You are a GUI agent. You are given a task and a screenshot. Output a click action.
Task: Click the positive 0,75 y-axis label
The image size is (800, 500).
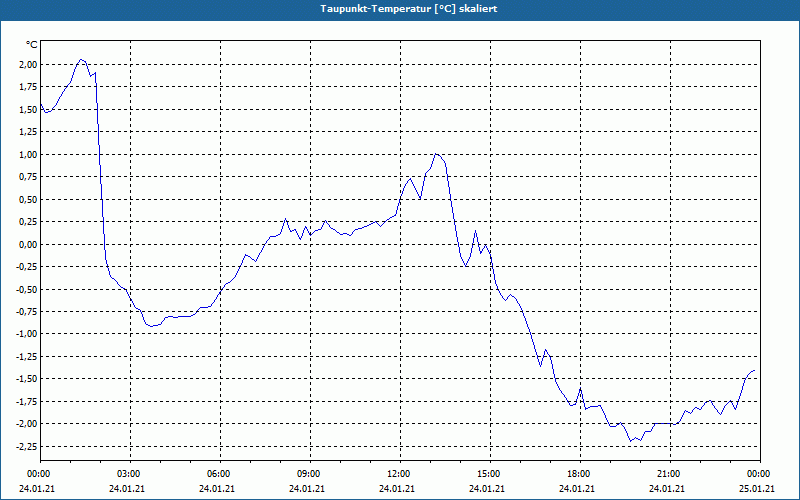[28, 177]
